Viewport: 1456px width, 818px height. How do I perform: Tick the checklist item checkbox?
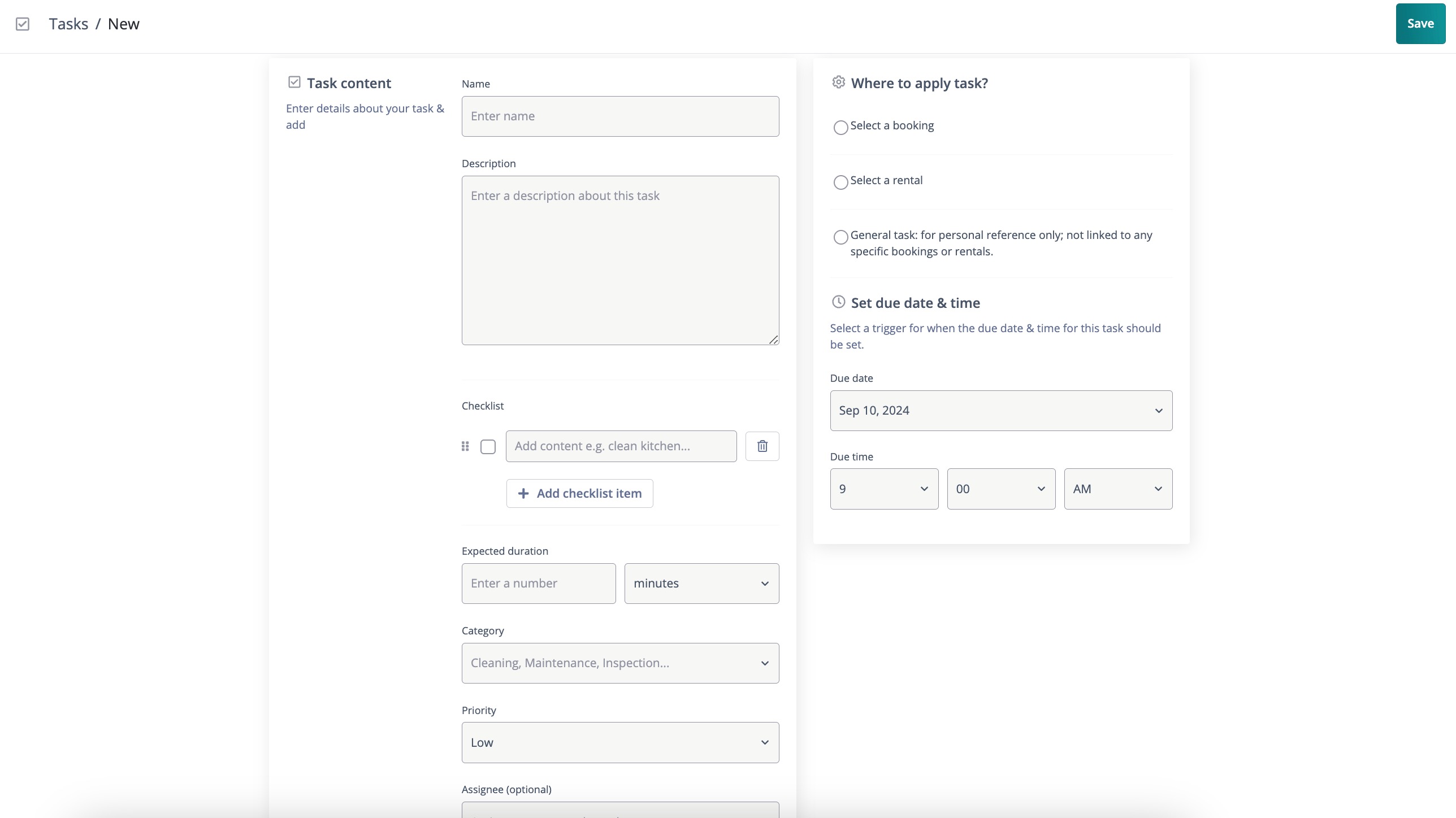(x=488, y=447)
